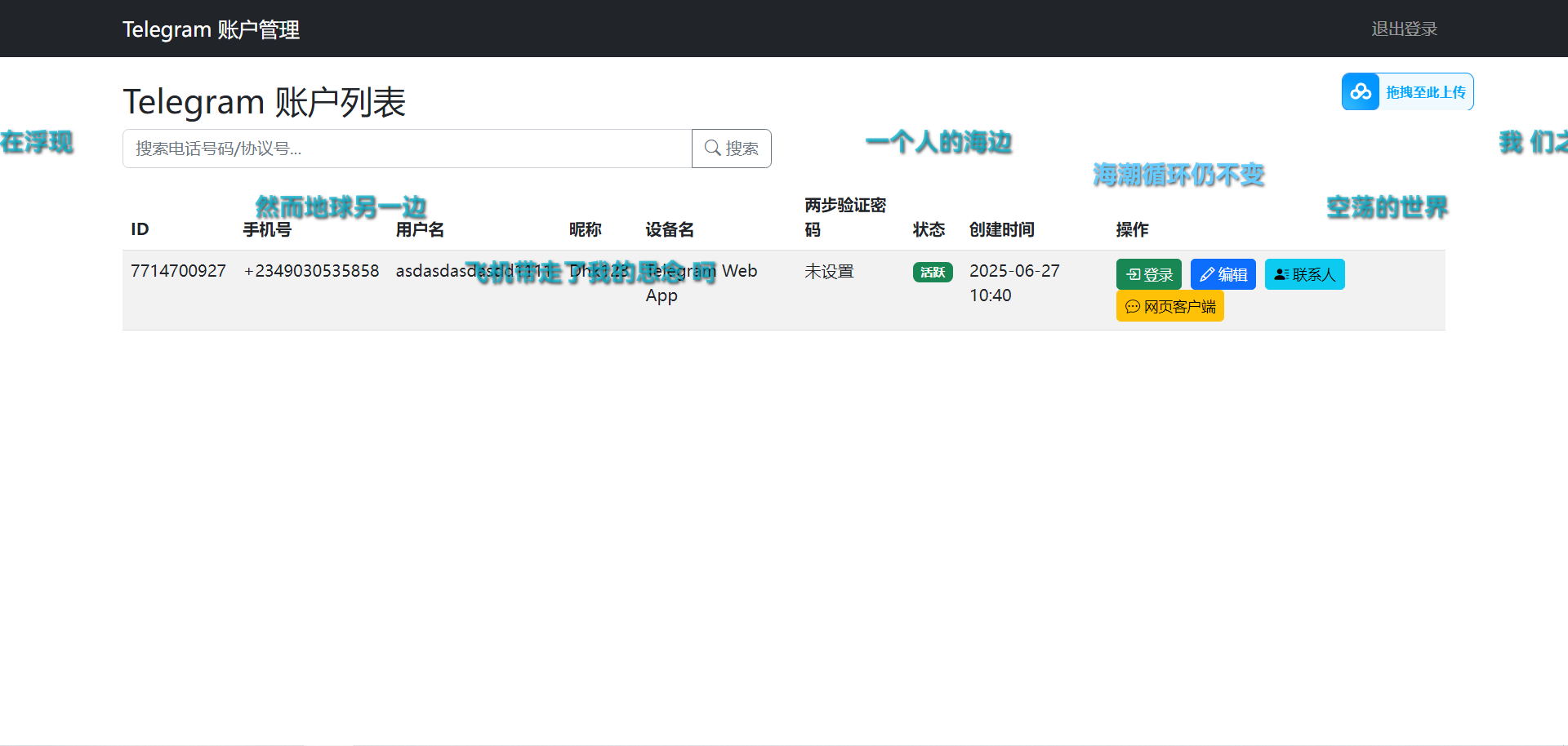
Task: Click the green 活跃 status badge
Action: (x=932, y=272)
